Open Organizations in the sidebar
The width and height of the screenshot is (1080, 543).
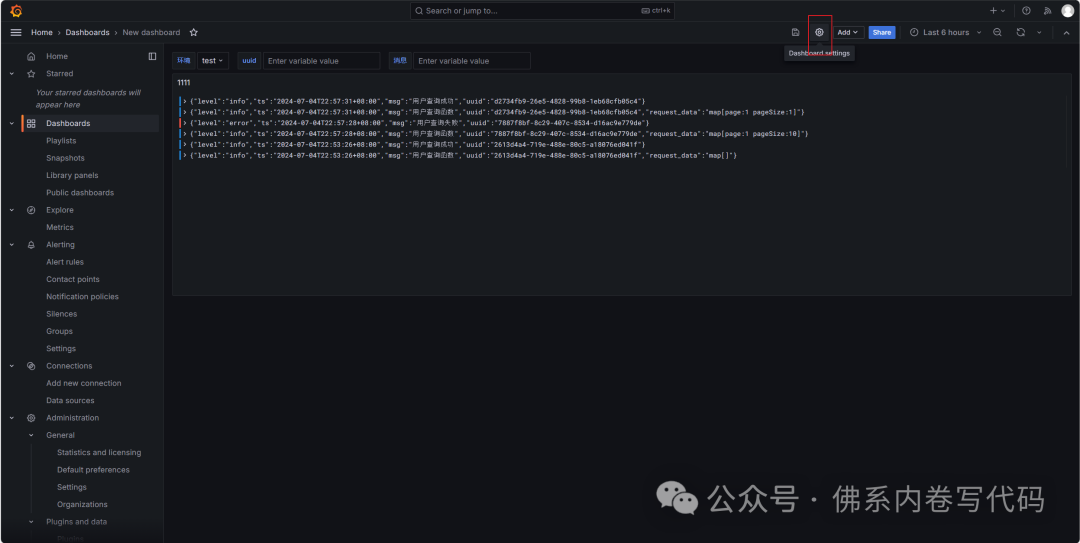pos(83,504)
